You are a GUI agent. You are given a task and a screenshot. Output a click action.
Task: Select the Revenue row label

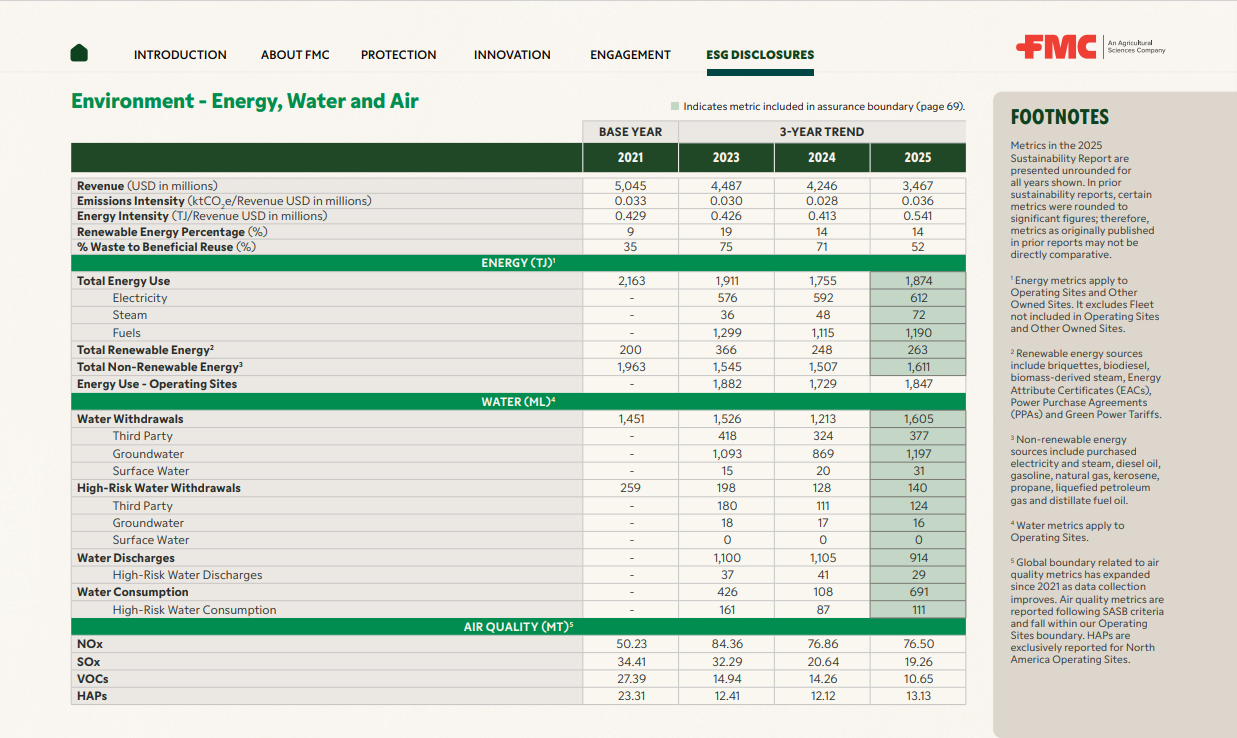(x=147, y=186)
